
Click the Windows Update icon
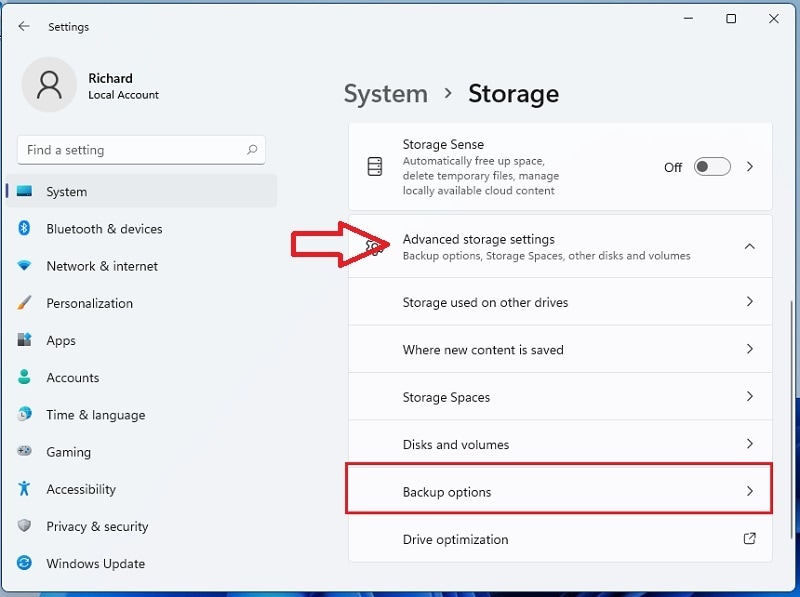click(x=25, y=564)
